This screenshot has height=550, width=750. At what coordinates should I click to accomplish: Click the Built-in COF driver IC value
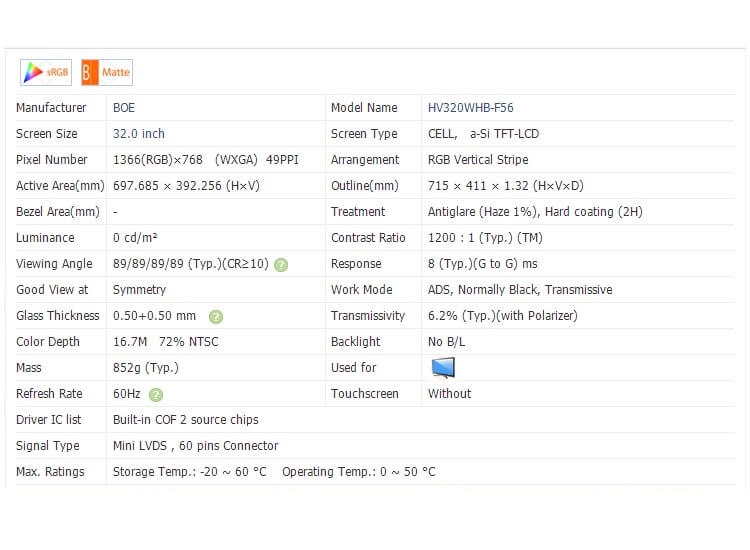pyautogui.click(x=185, y=420)
